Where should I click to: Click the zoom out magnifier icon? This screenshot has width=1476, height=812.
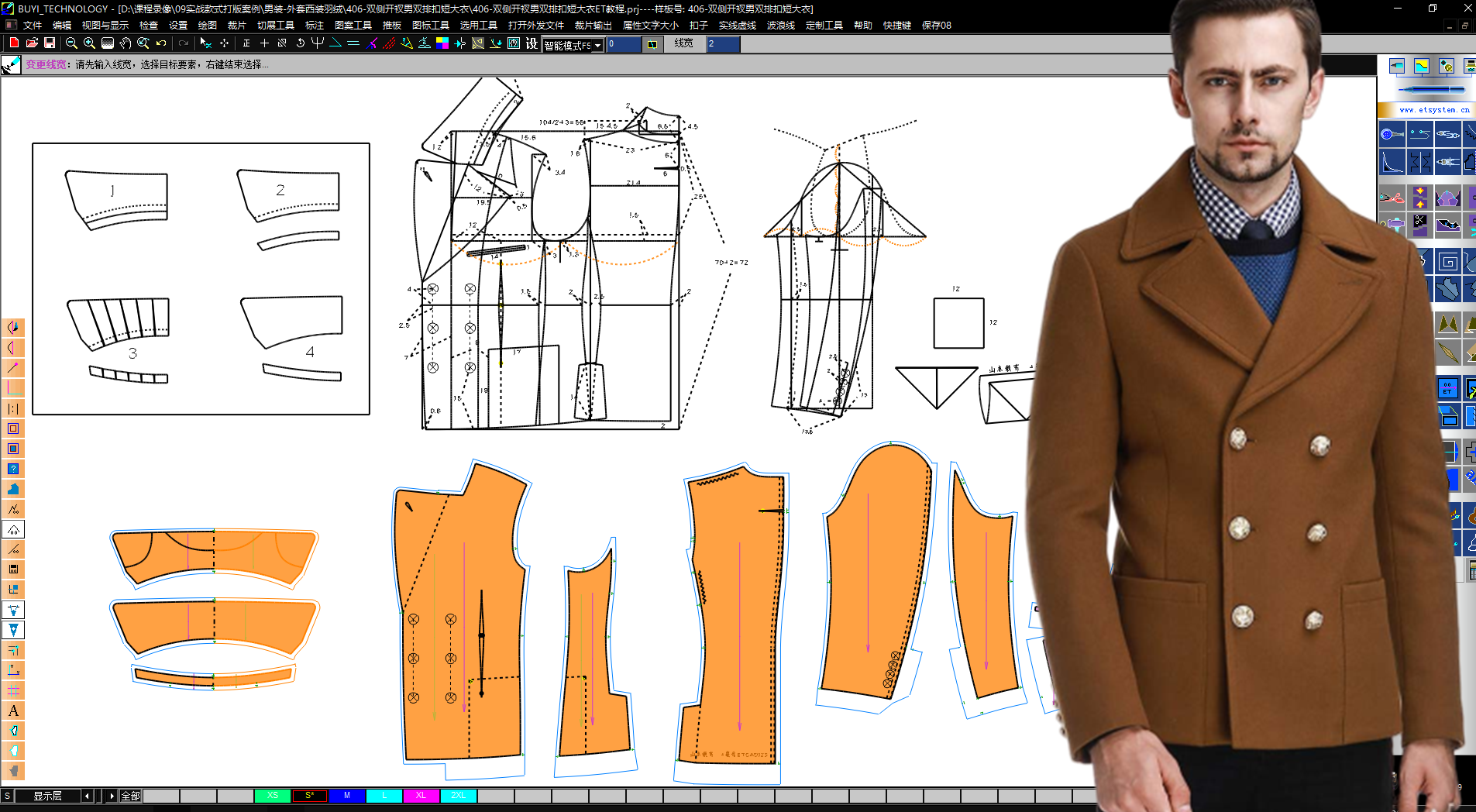coord(71,43)
